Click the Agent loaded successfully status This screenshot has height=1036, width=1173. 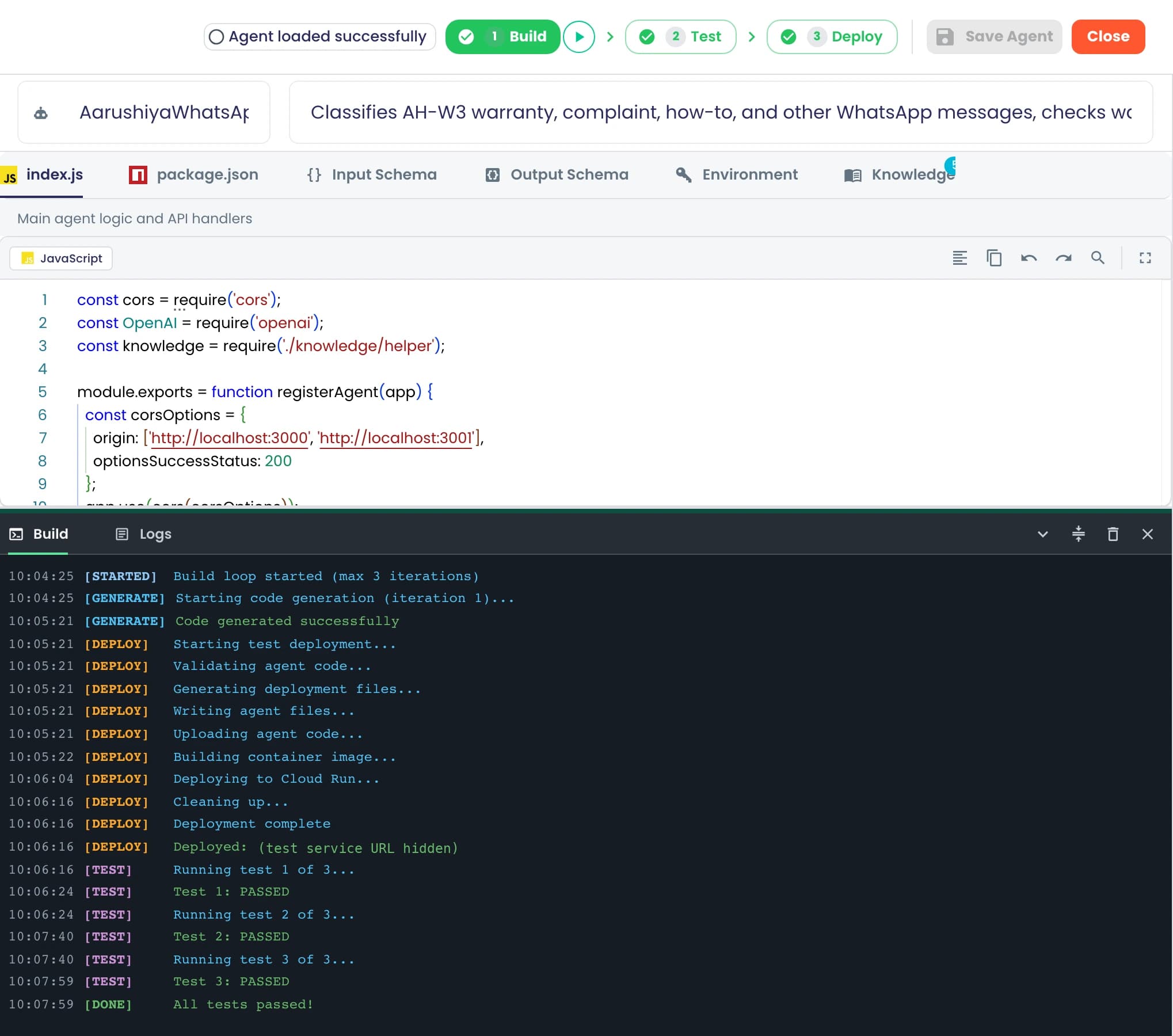coord(320,37)
